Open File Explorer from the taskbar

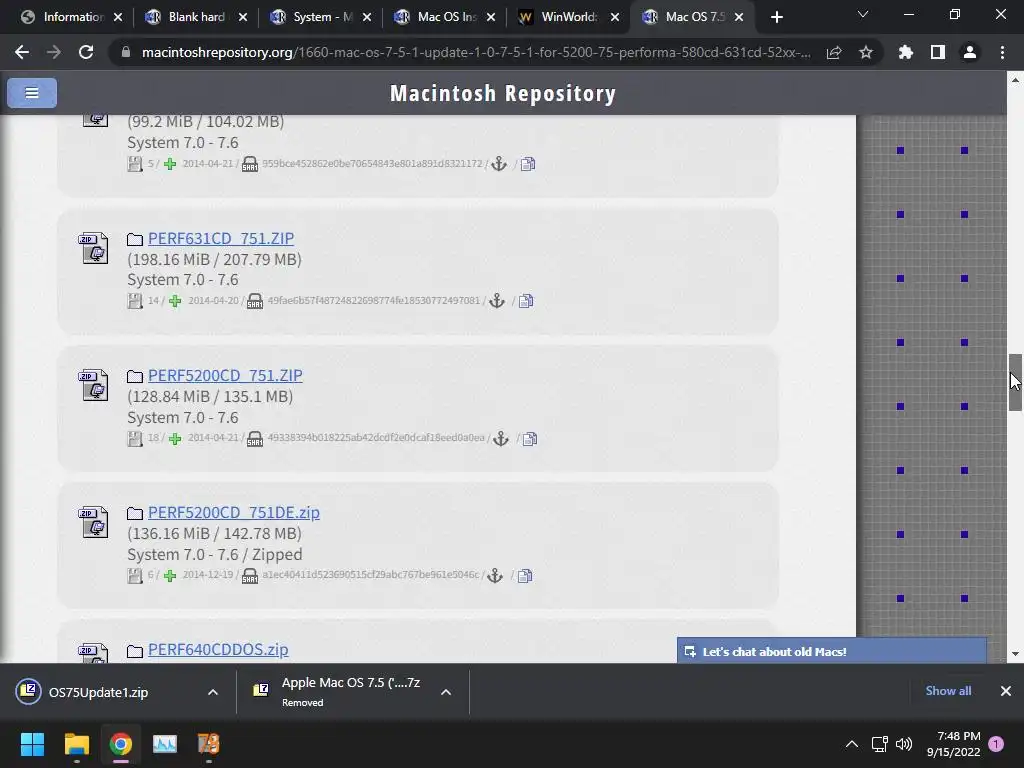[x=76, y=744]
